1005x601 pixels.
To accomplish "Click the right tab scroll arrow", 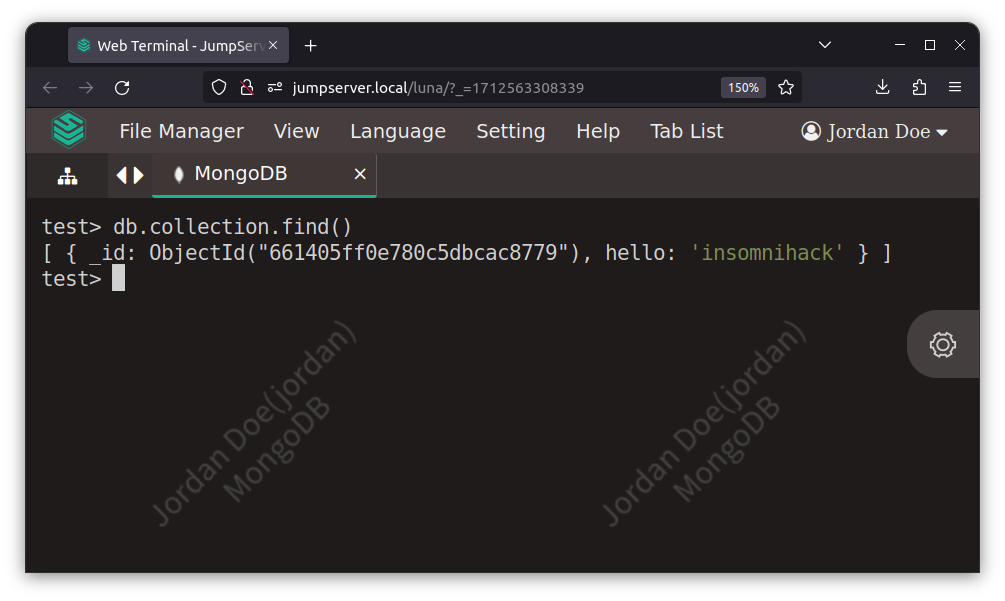I will coord(139,175).
